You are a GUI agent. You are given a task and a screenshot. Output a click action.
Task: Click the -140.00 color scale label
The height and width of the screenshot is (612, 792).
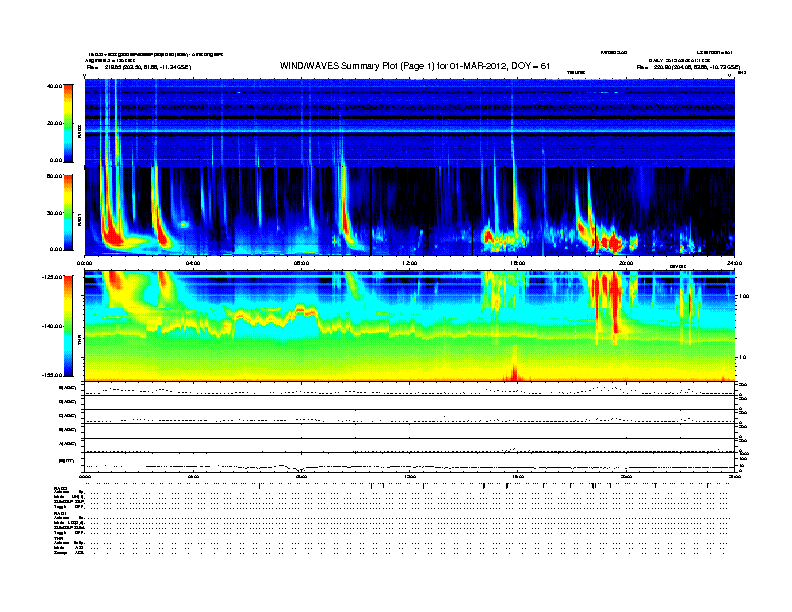tap(53, 326)
